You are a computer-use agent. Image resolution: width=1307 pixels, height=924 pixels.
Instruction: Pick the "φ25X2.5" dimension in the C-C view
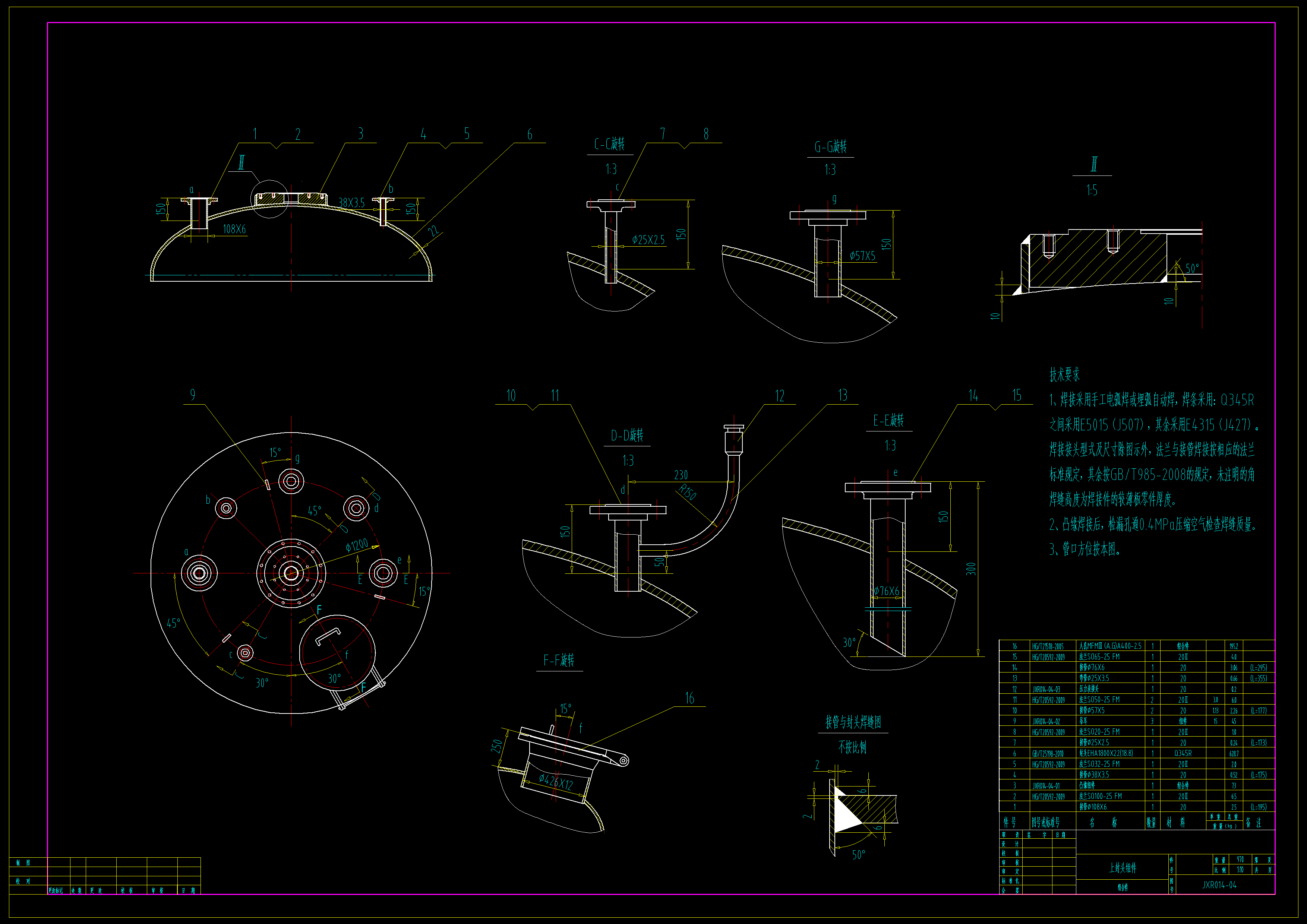point(648,240)
